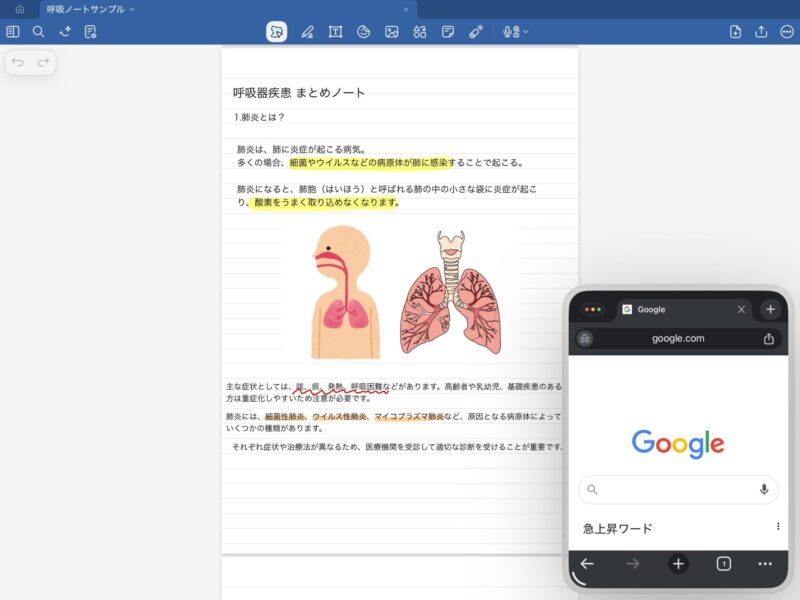Click the undo button
The height and width of the screenshot is (600, 800).
coord(18,63)
